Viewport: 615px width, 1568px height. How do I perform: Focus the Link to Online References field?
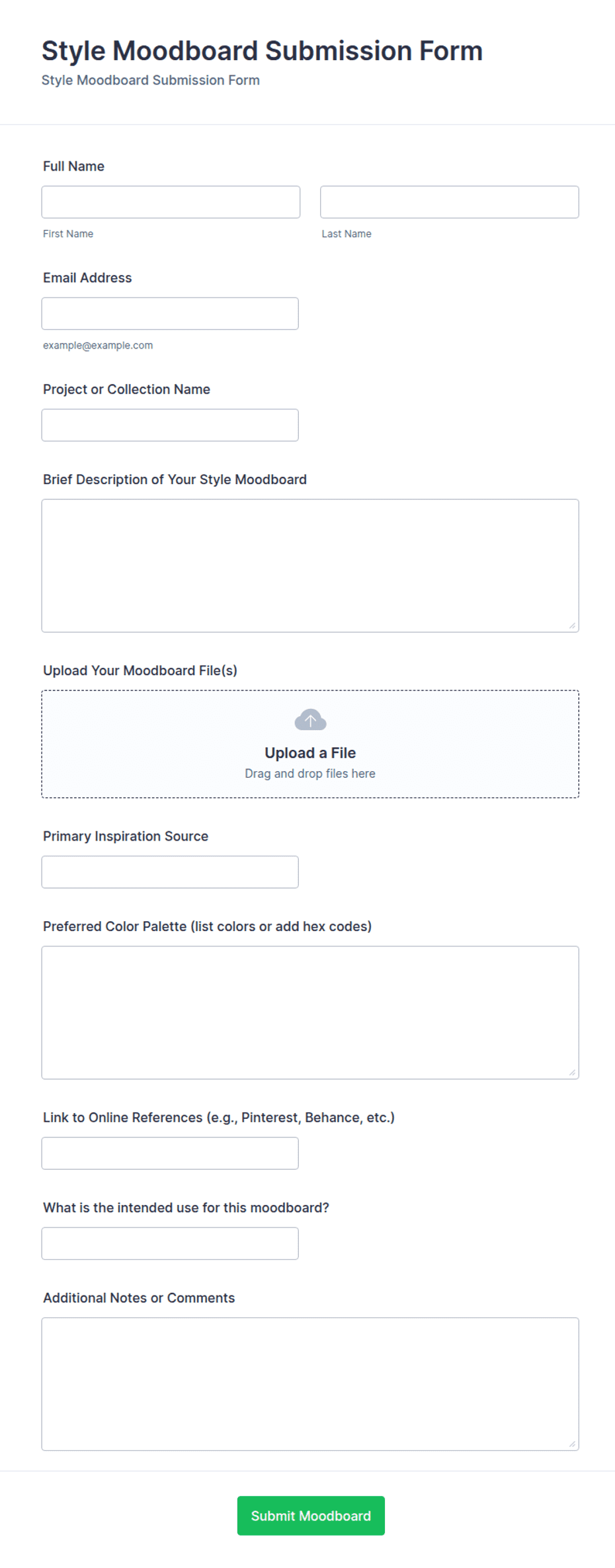pyautogui.click(x=170, y=1153)
